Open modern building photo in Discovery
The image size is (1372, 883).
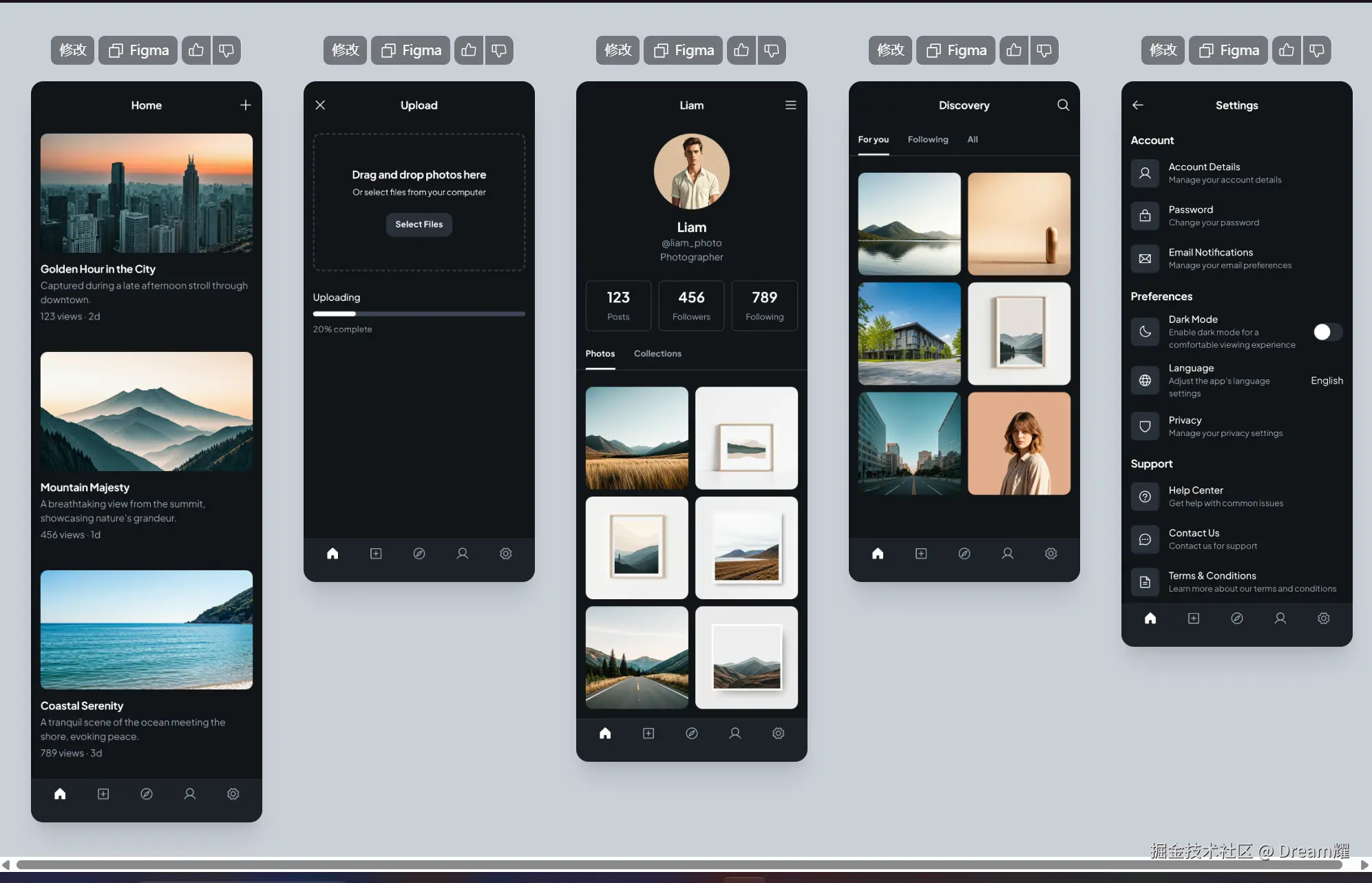tap(909, 333)
